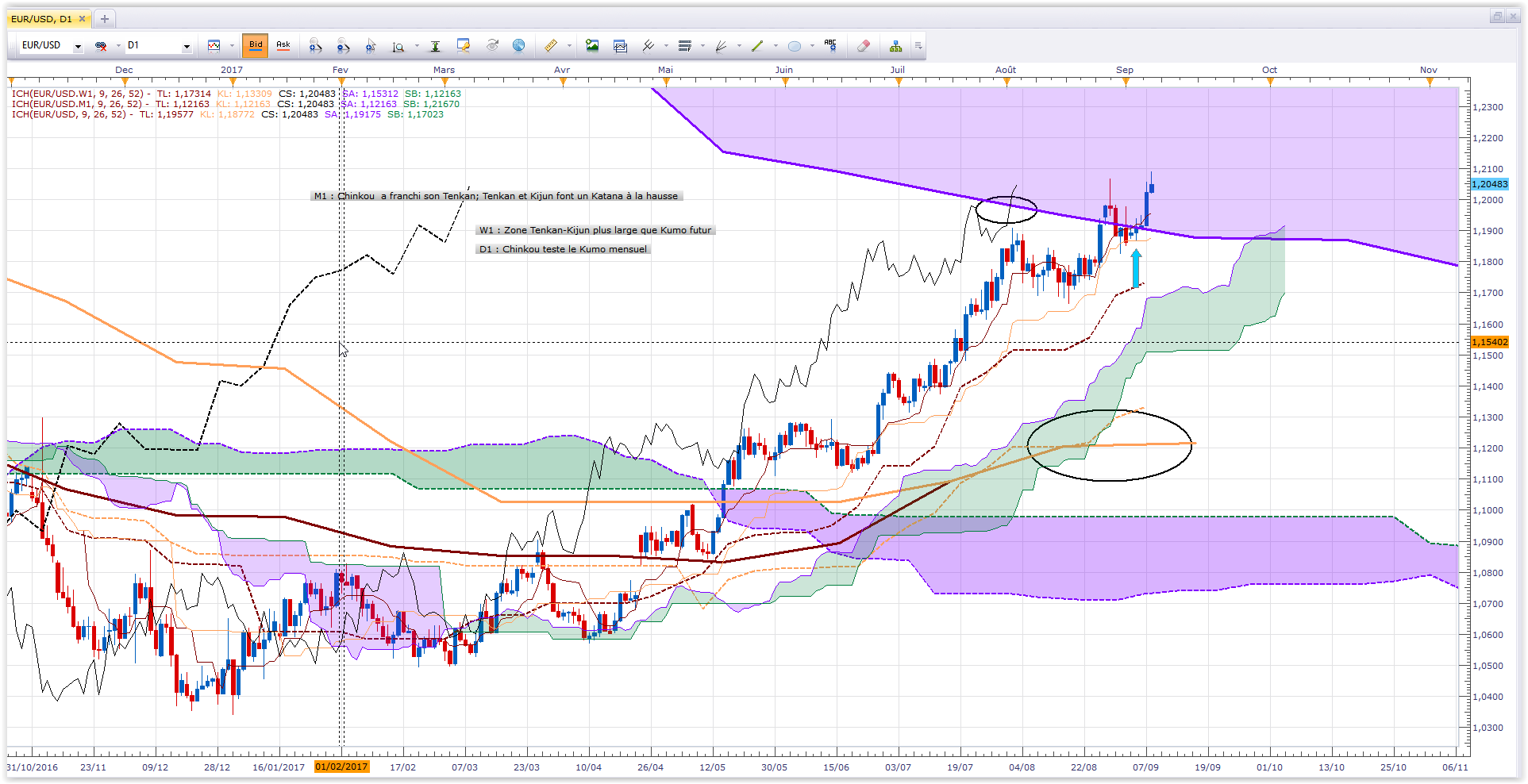
Task: Close the chart panel with X at top right
Action: pos(1512,17)
